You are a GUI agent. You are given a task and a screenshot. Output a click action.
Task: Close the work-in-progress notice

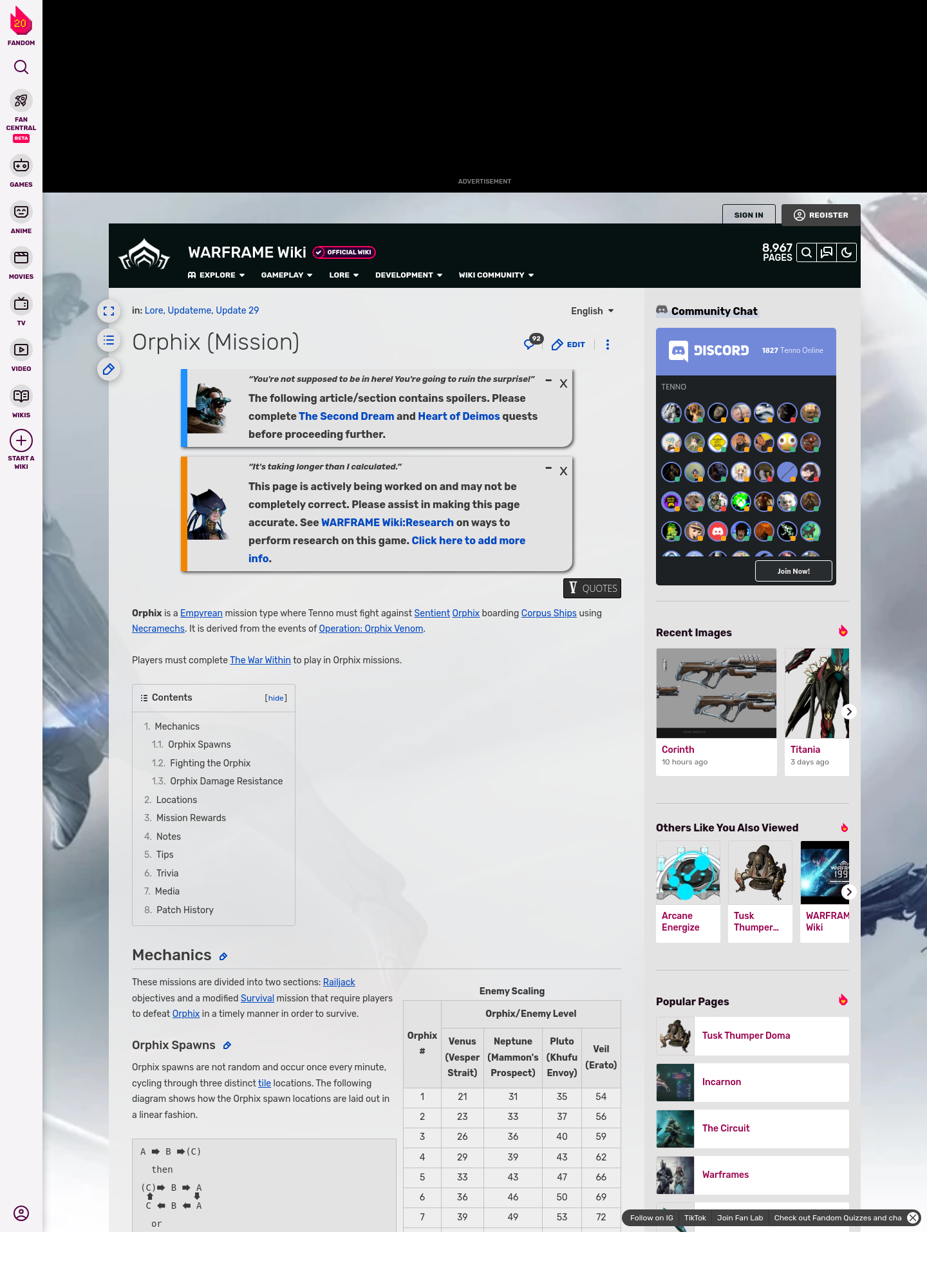click(563, 471)
